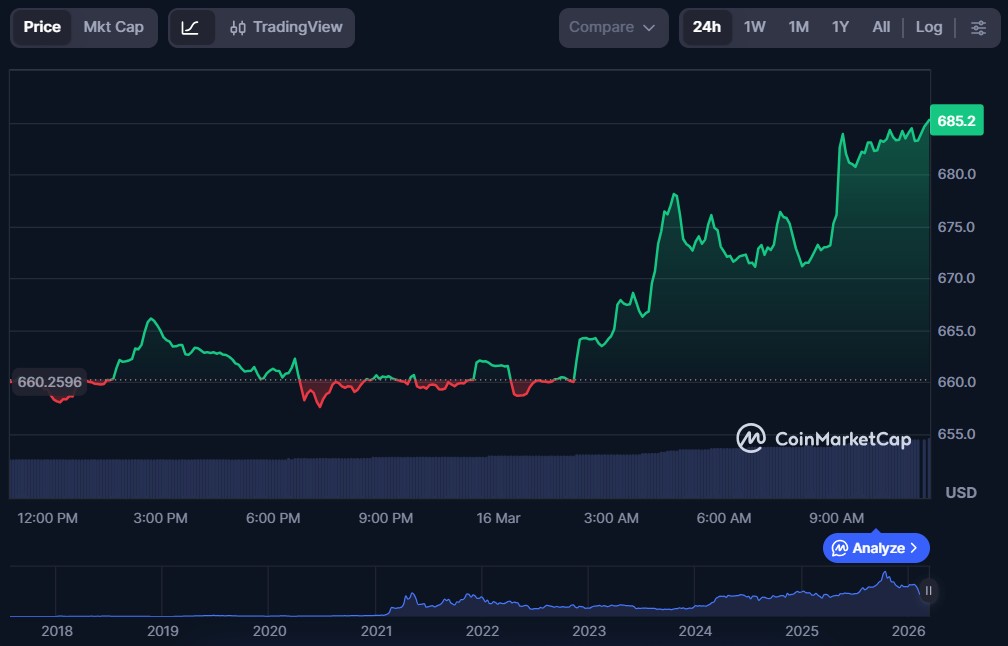The height and width of the screenshot is (646, 1008).
Task: Show All time price history
Action: 880,27
